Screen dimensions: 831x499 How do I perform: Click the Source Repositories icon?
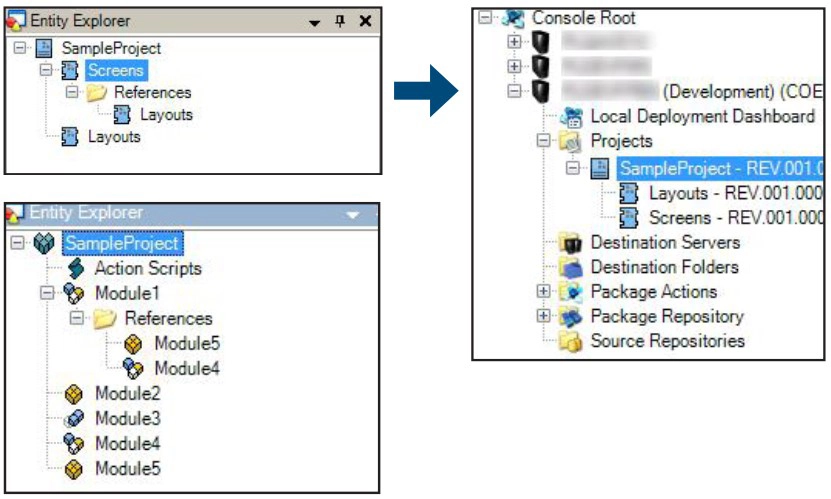(572, 342)
